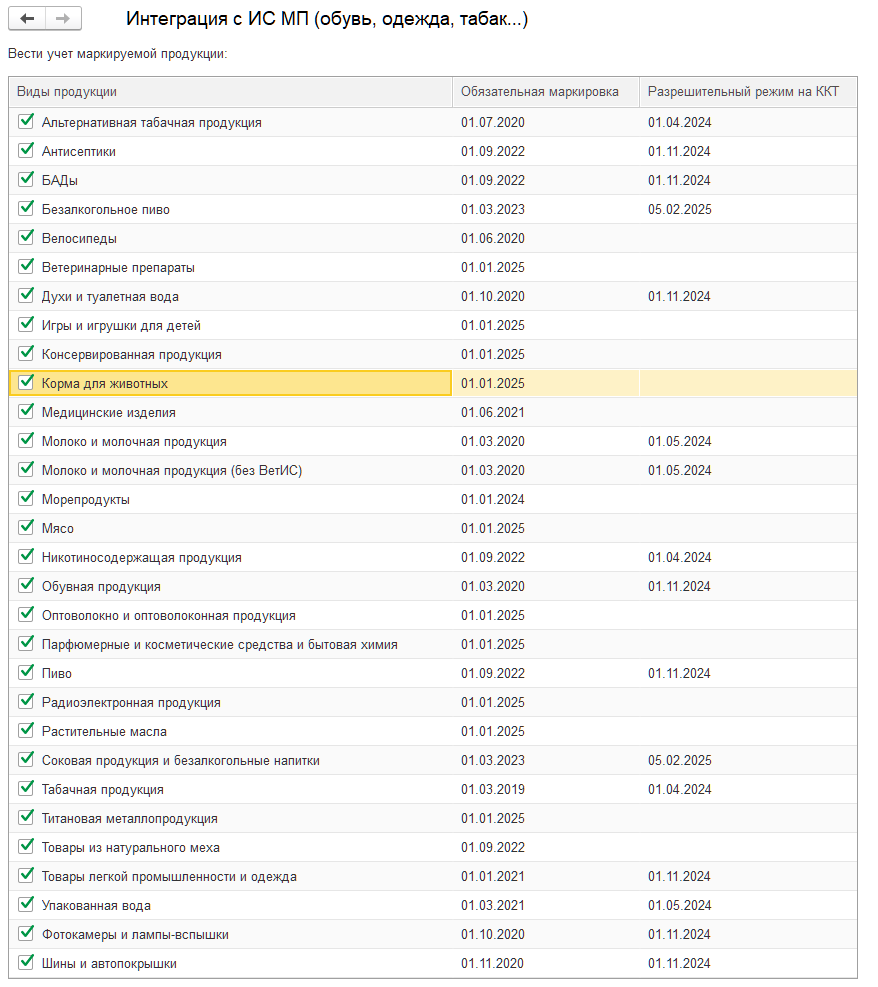
Task: Disable the Упакованная вода checkbox
Action: click(x=26, y=905)
